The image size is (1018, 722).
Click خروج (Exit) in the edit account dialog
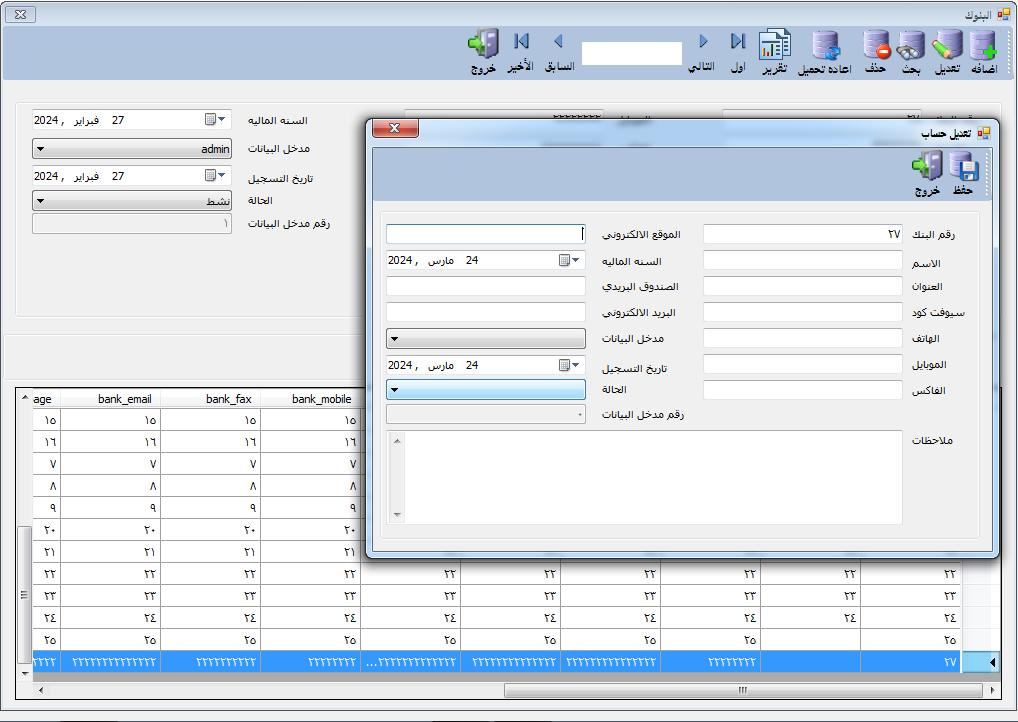(x=927, y=168)
